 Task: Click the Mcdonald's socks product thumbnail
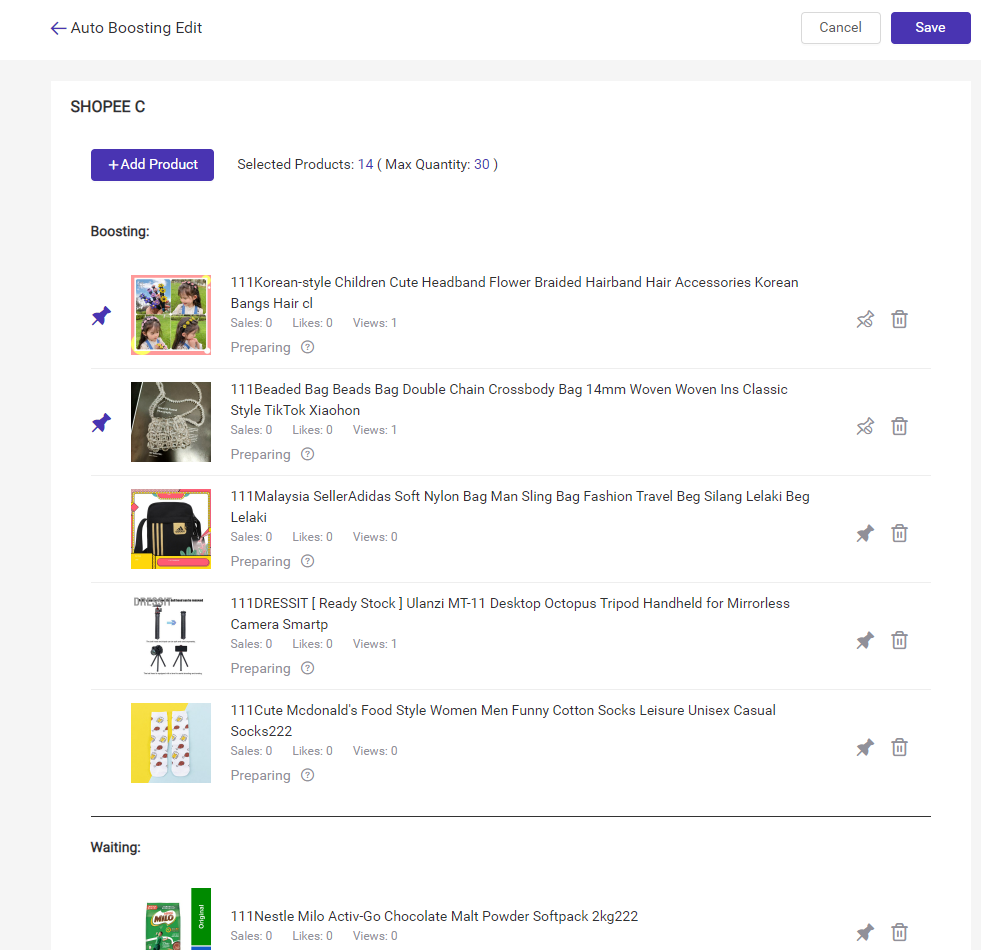pyautogui.click(x=171, y=743)
